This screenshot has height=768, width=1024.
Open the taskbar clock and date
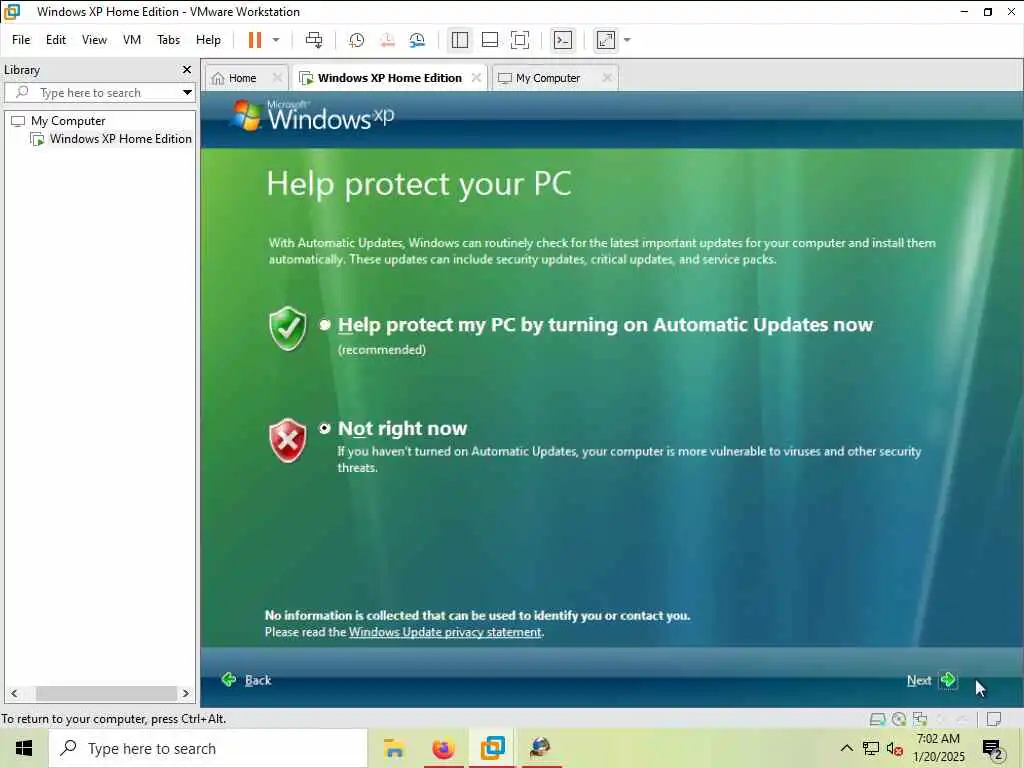939,748
